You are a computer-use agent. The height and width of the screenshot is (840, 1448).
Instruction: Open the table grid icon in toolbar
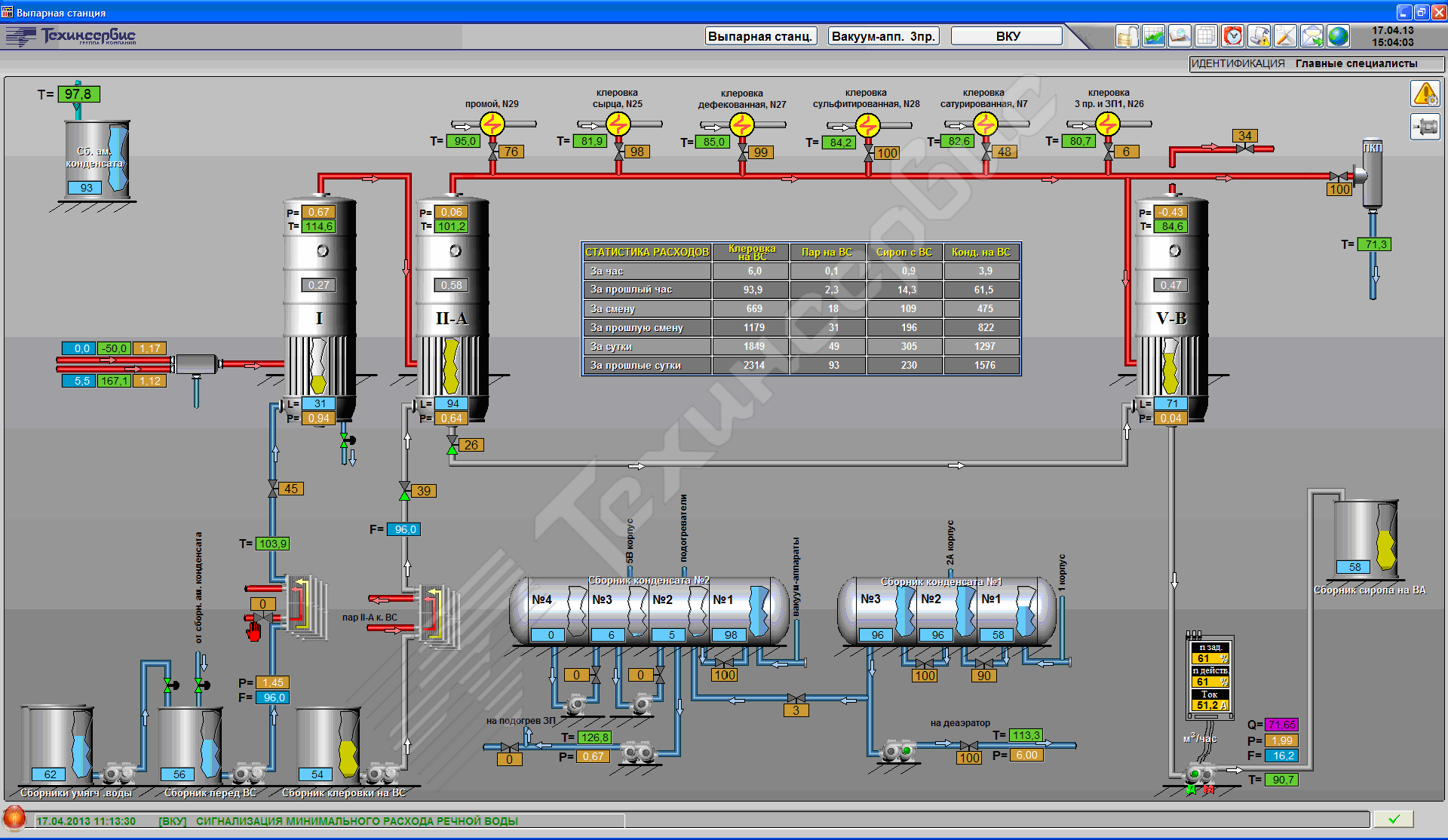[1207, 35]
